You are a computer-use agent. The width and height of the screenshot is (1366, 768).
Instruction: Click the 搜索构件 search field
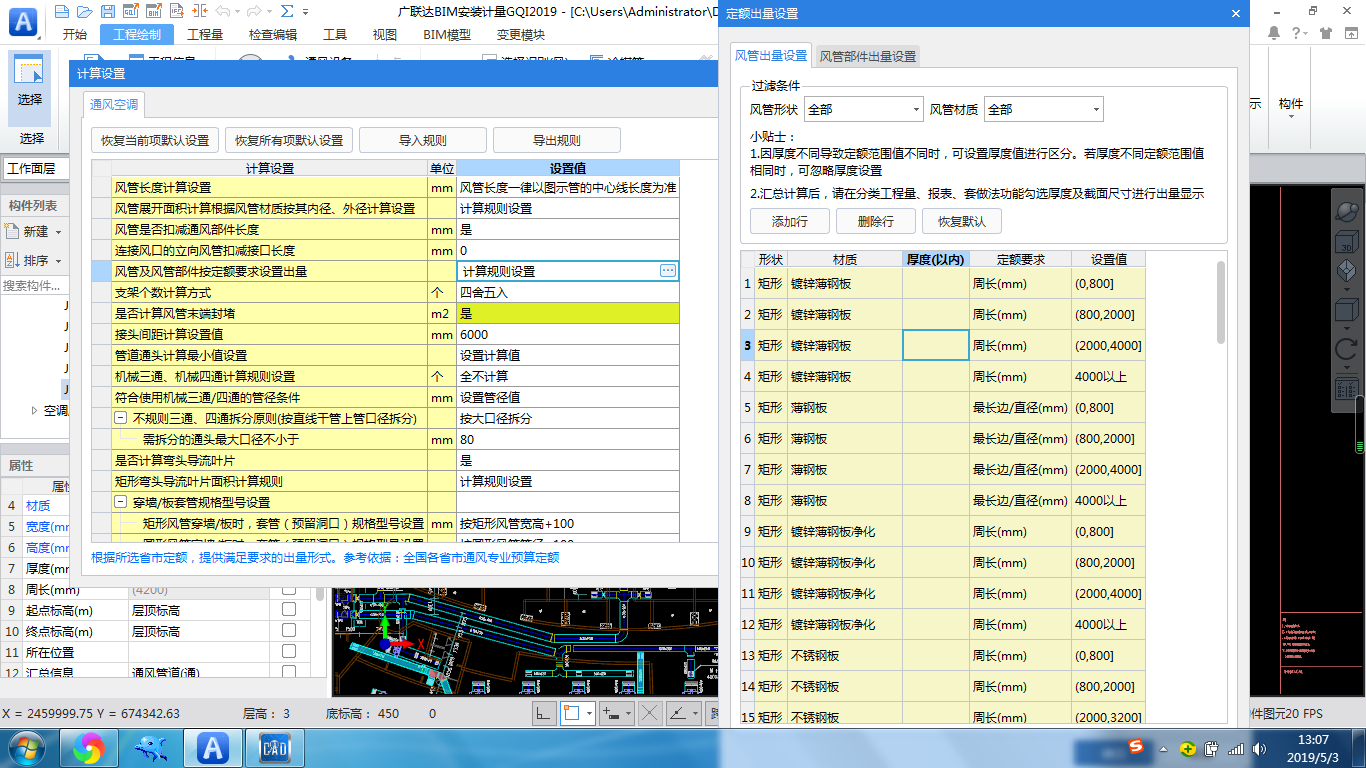35,286
